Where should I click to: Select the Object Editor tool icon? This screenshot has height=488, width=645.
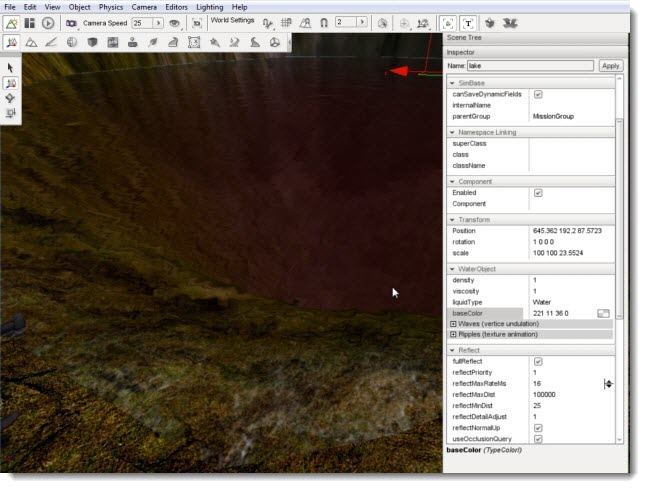(x=12, y=42)
